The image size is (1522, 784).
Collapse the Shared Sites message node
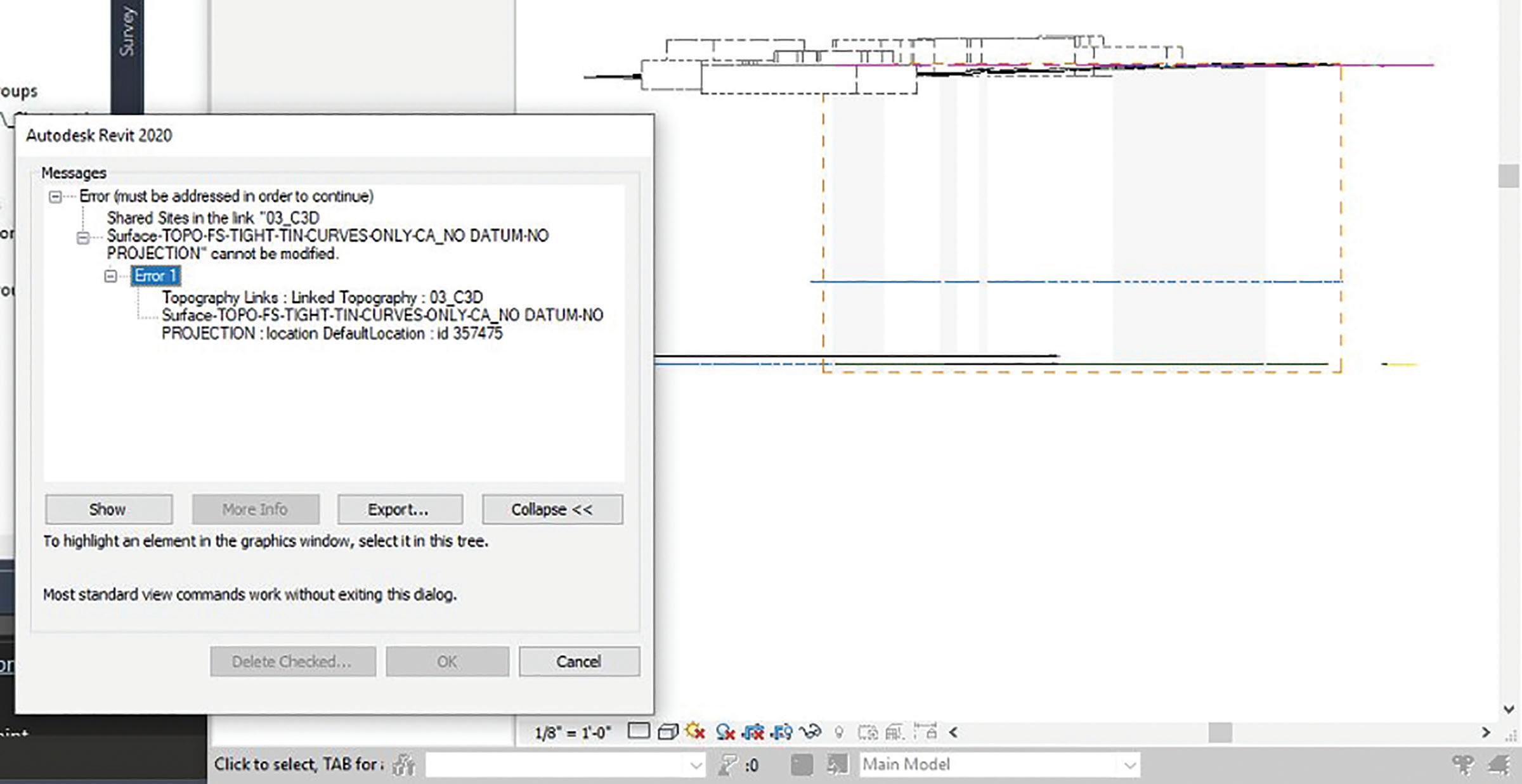click(83, 238)
